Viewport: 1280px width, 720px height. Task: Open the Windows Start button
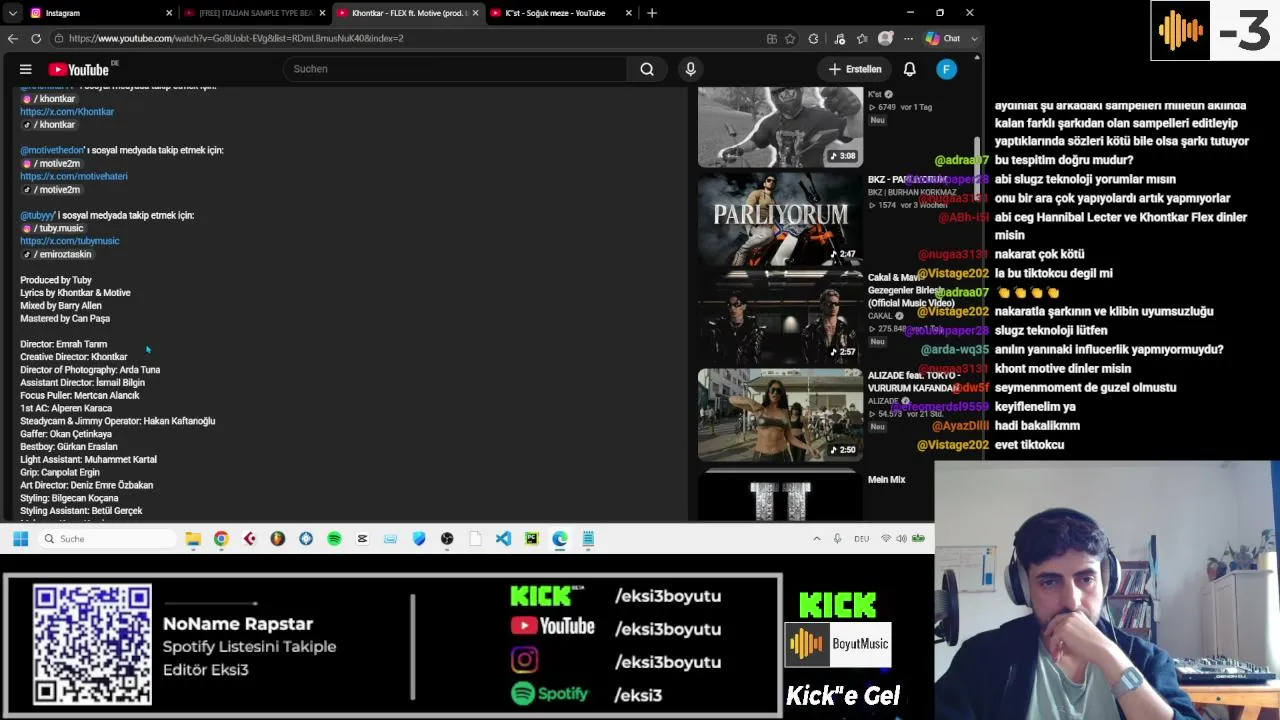20,539
